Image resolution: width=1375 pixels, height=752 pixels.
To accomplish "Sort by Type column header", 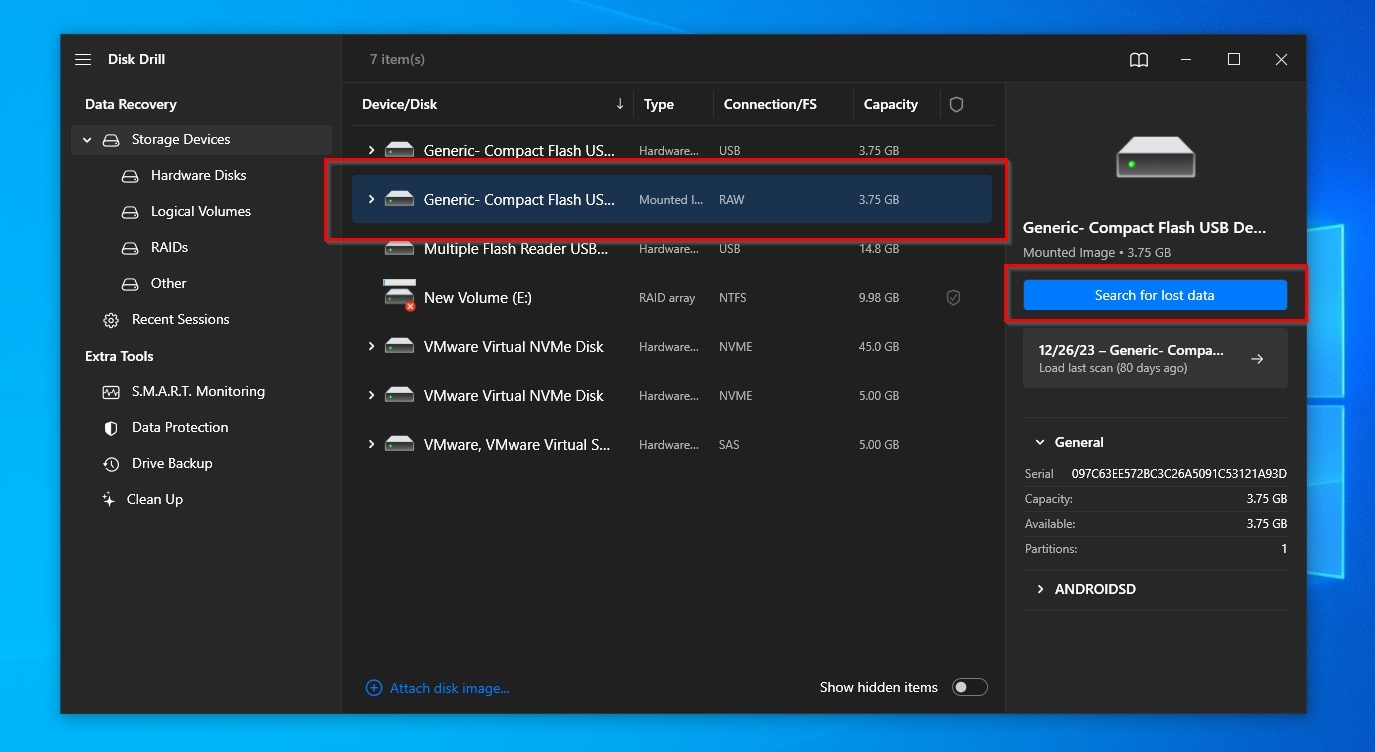I will point(659,104).
